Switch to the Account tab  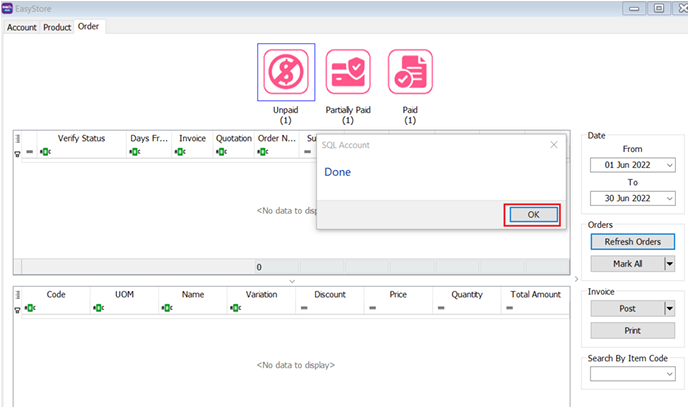pyautogui.click(x=22, y=27)
